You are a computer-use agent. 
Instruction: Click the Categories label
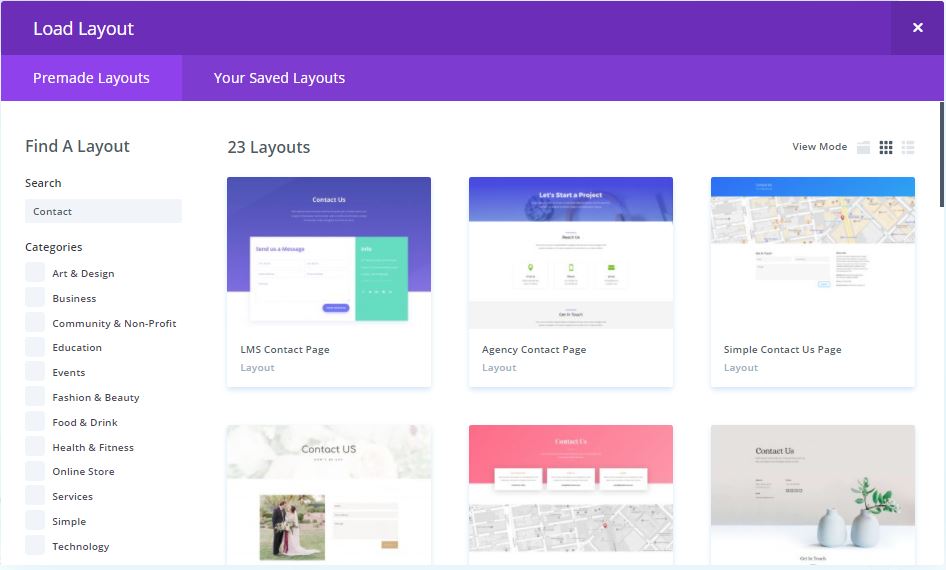coord(54,247)
